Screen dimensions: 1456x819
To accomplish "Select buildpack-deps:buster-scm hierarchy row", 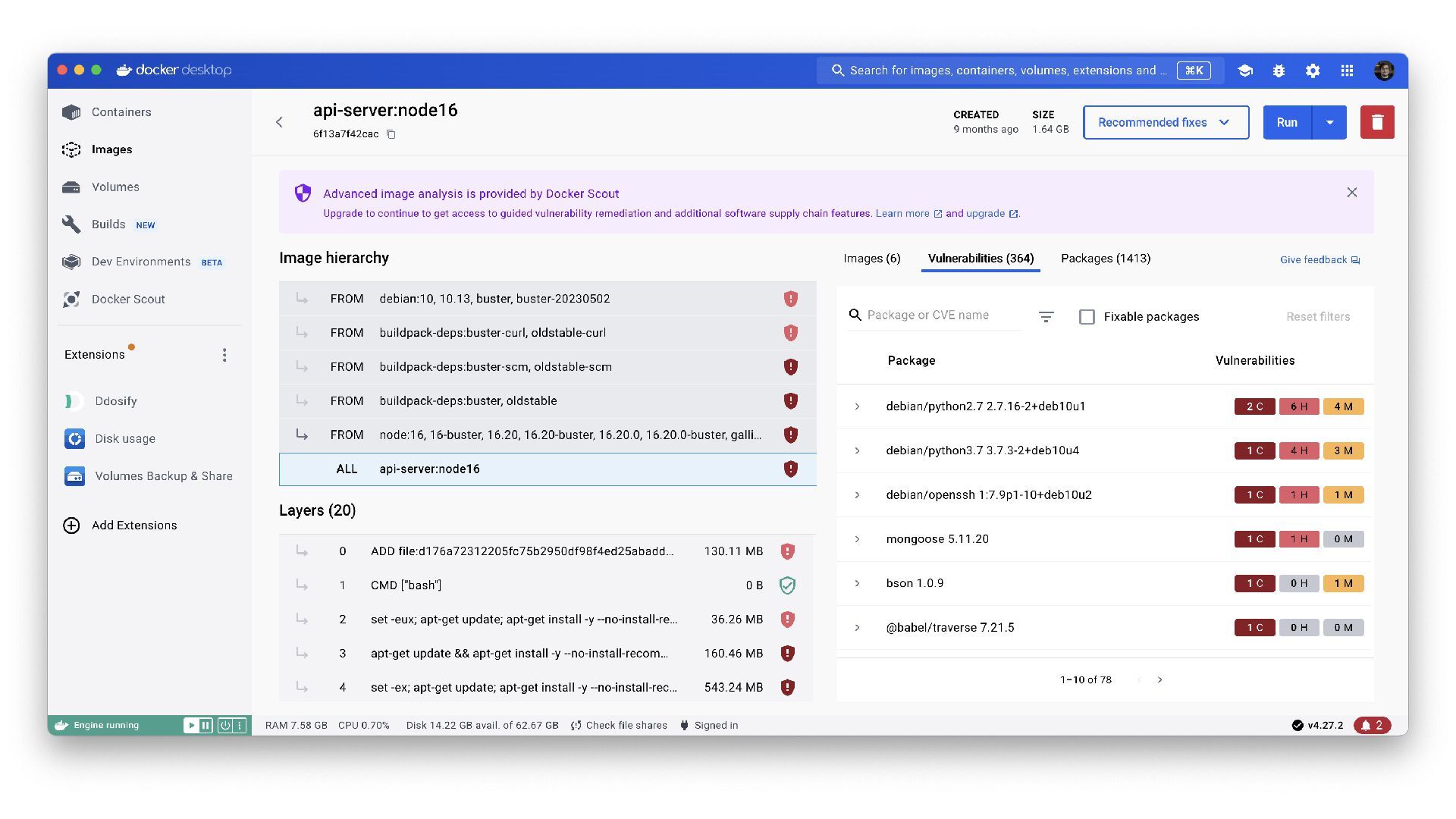I will point(548,367).
